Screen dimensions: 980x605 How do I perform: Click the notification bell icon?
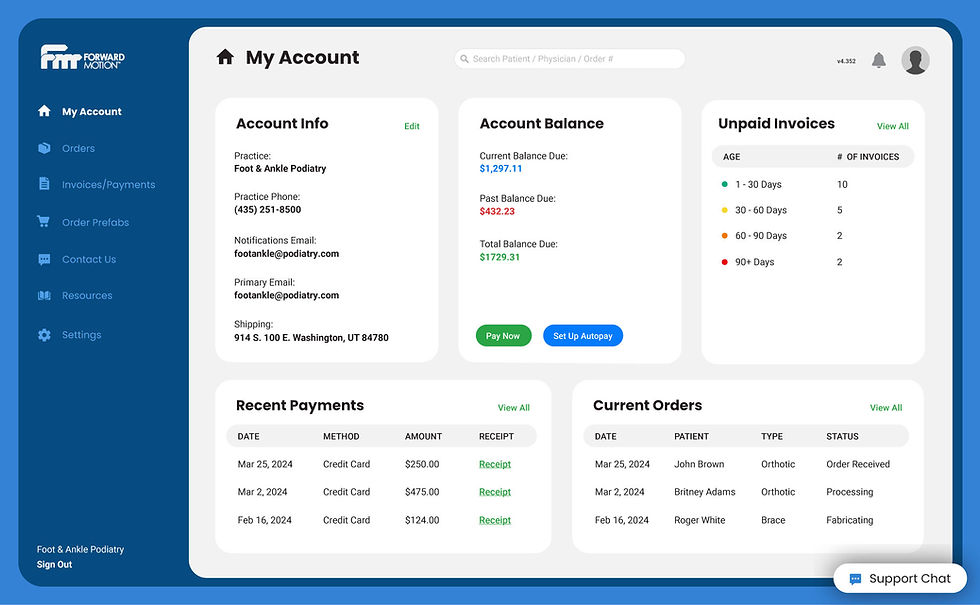[878, 60]
